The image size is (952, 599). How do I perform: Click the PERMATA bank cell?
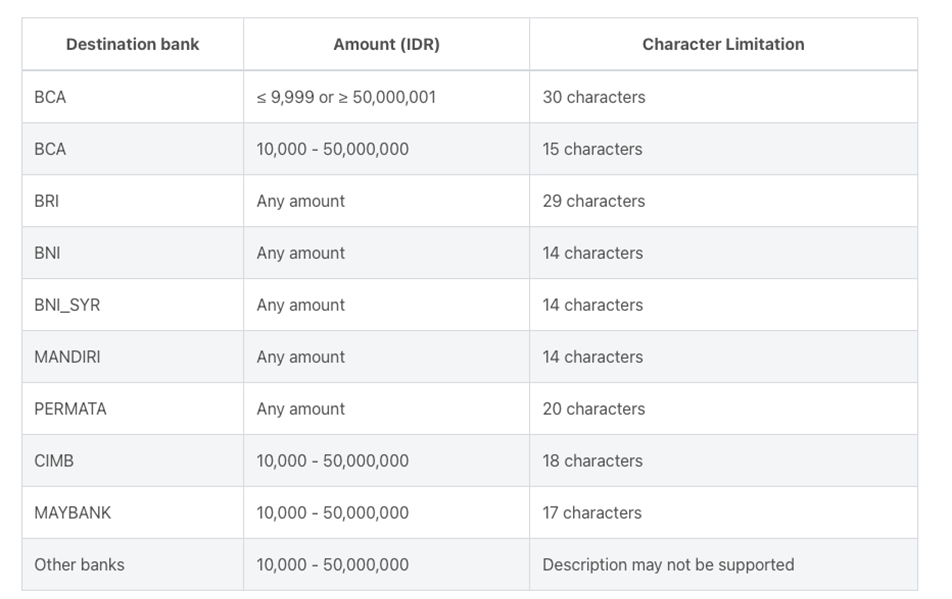[x=132, y=409]
